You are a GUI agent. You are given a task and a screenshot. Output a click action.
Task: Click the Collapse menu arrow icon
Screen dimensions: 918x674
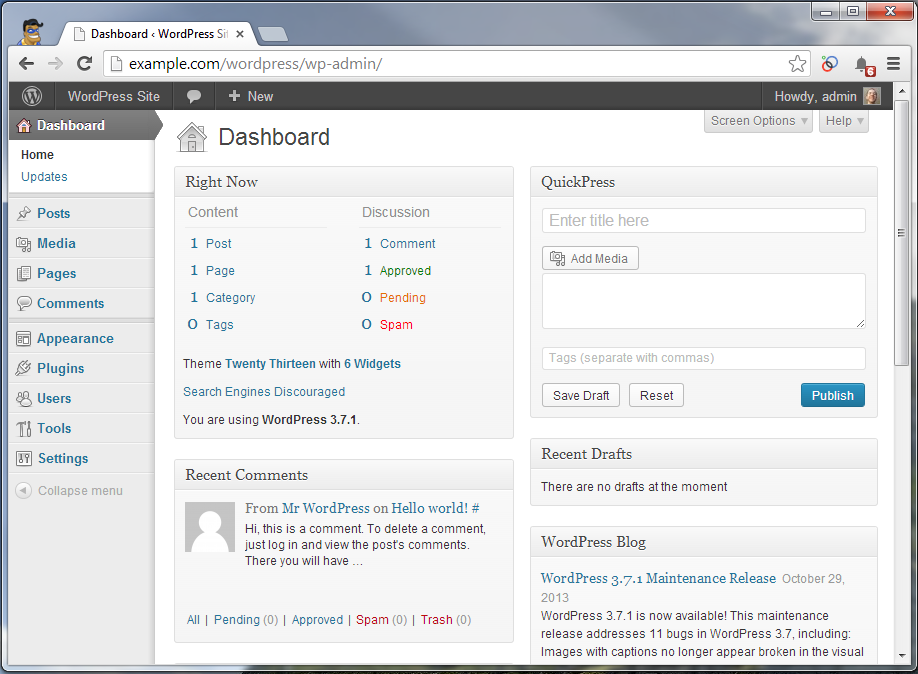click(23, 490)
